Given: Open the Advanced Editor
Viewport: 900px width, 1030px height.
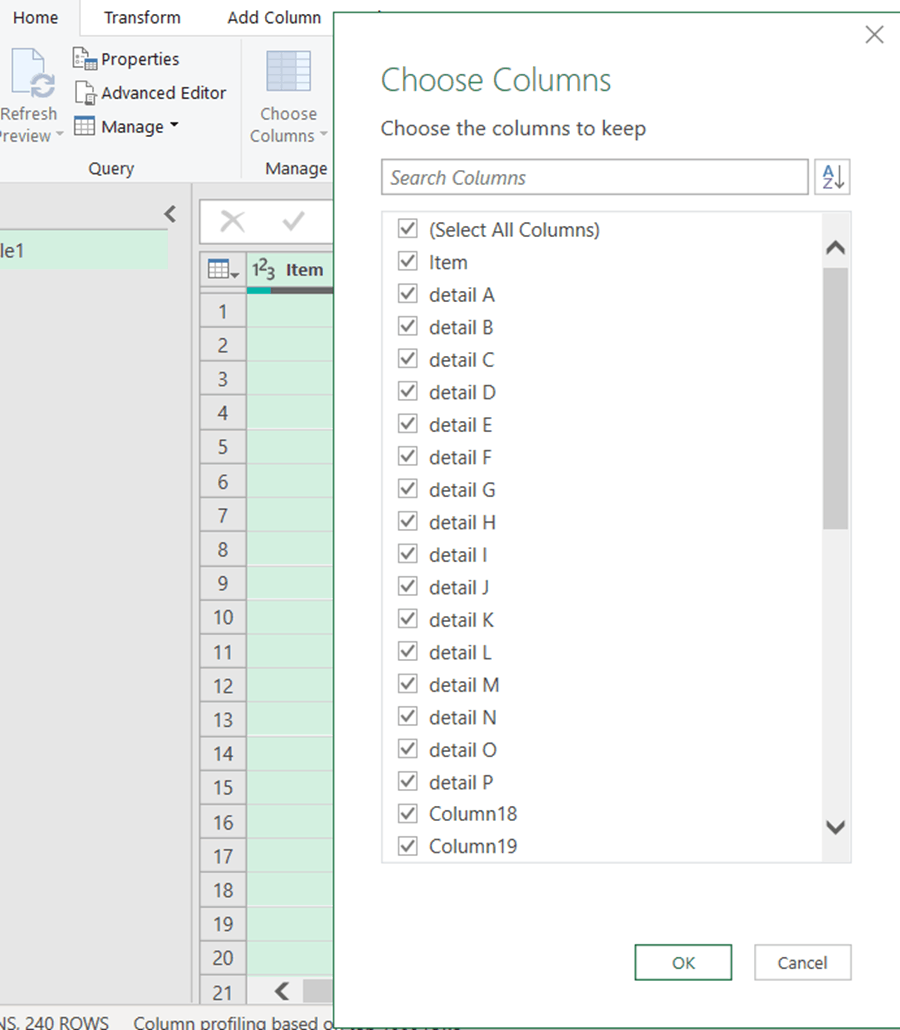Looking at the screenshot, I should [x=152, y=92].
